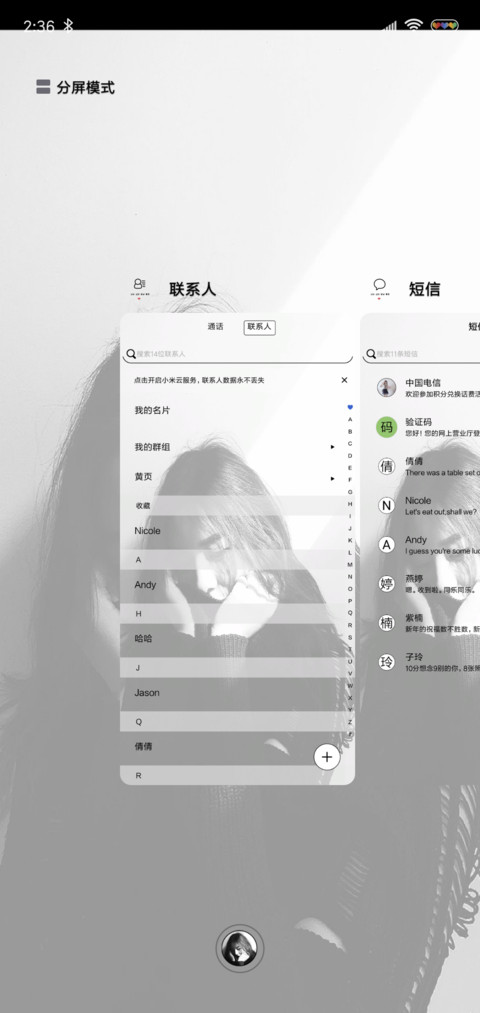This screenshot has height=1013, width=480.
Task: Tap the cellular signal bars icon
Action: point(390,26)
